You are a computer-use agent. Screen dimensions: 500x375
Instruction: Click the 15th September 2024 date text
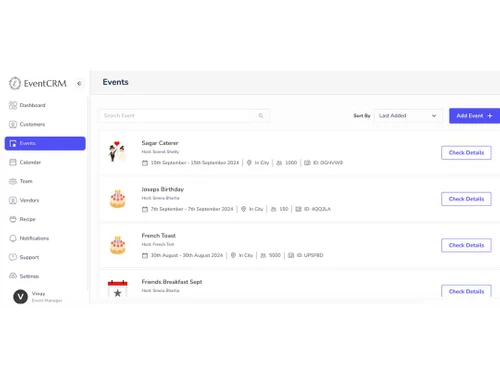click(195, 163)
